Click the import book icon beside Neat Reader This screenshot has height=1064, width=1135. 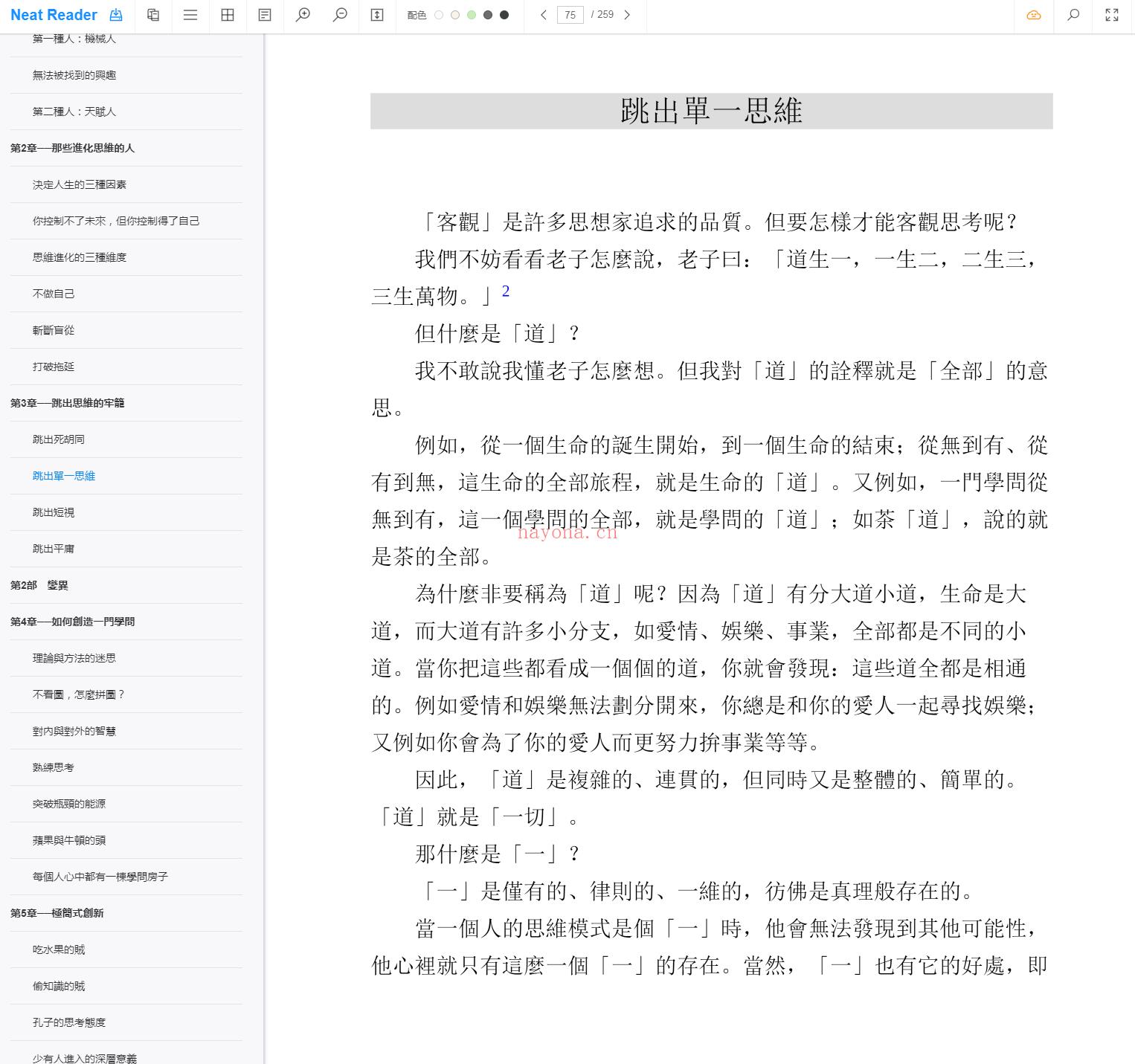point(116,15)
